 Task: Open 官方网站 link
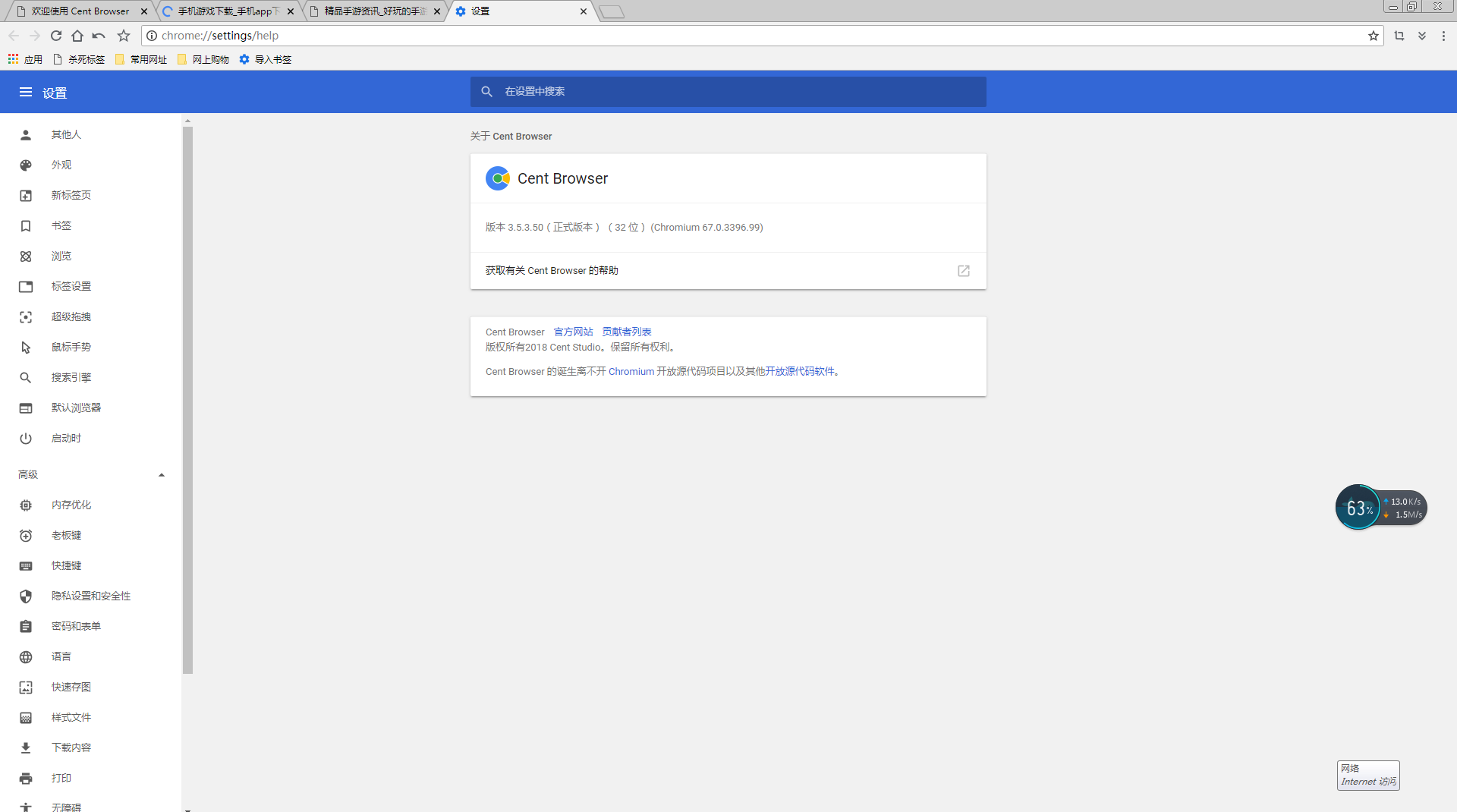573,332
